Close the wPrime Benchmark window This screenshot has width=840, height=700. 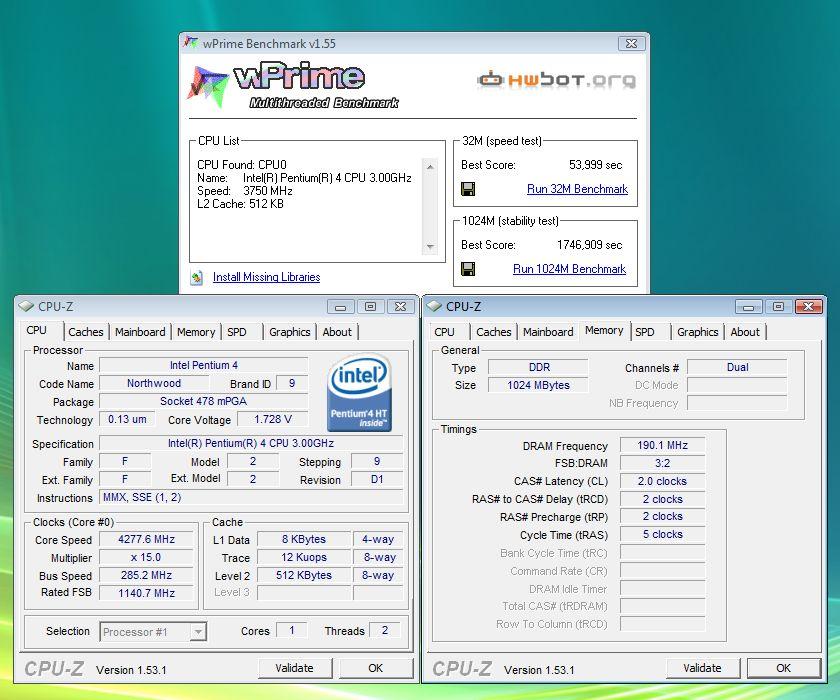pos(631,43)
